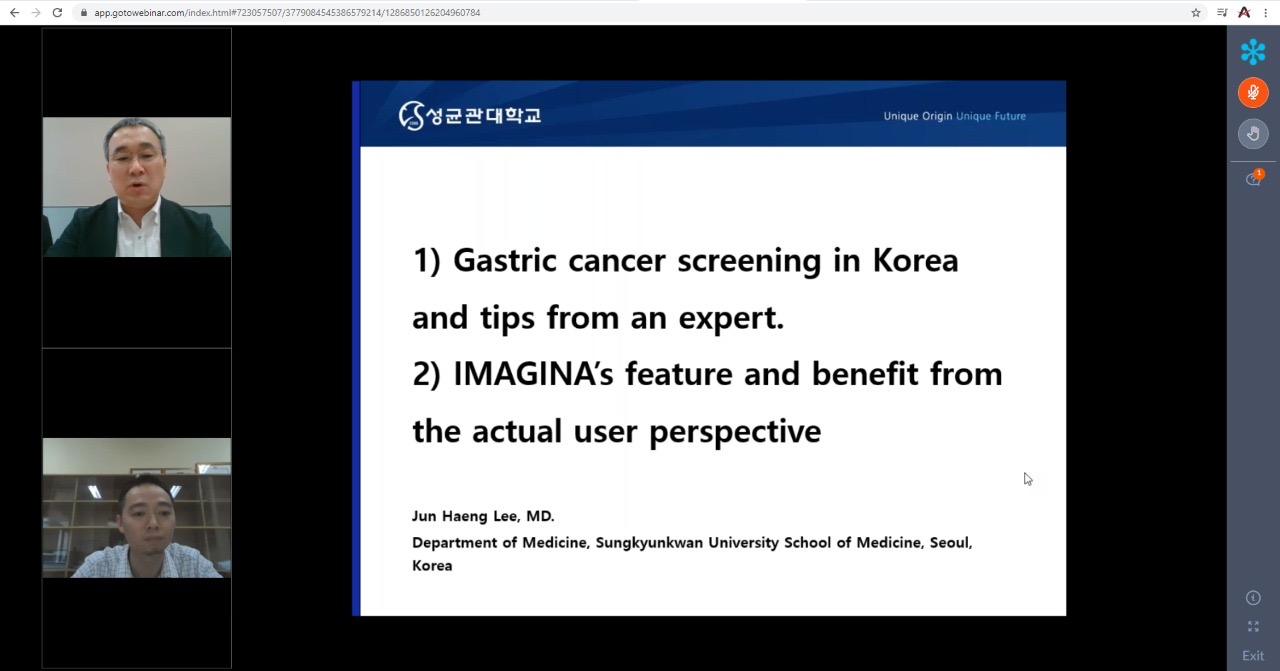Go back with browser back arrow
The width and height of the screenshot is (1280, 671).
14,13
